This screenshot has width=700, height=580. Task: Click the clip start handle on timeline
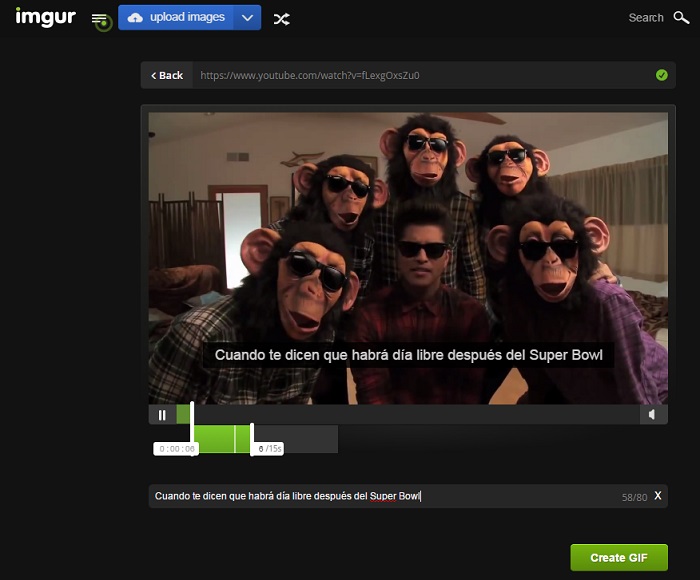(x=192, y=430)
